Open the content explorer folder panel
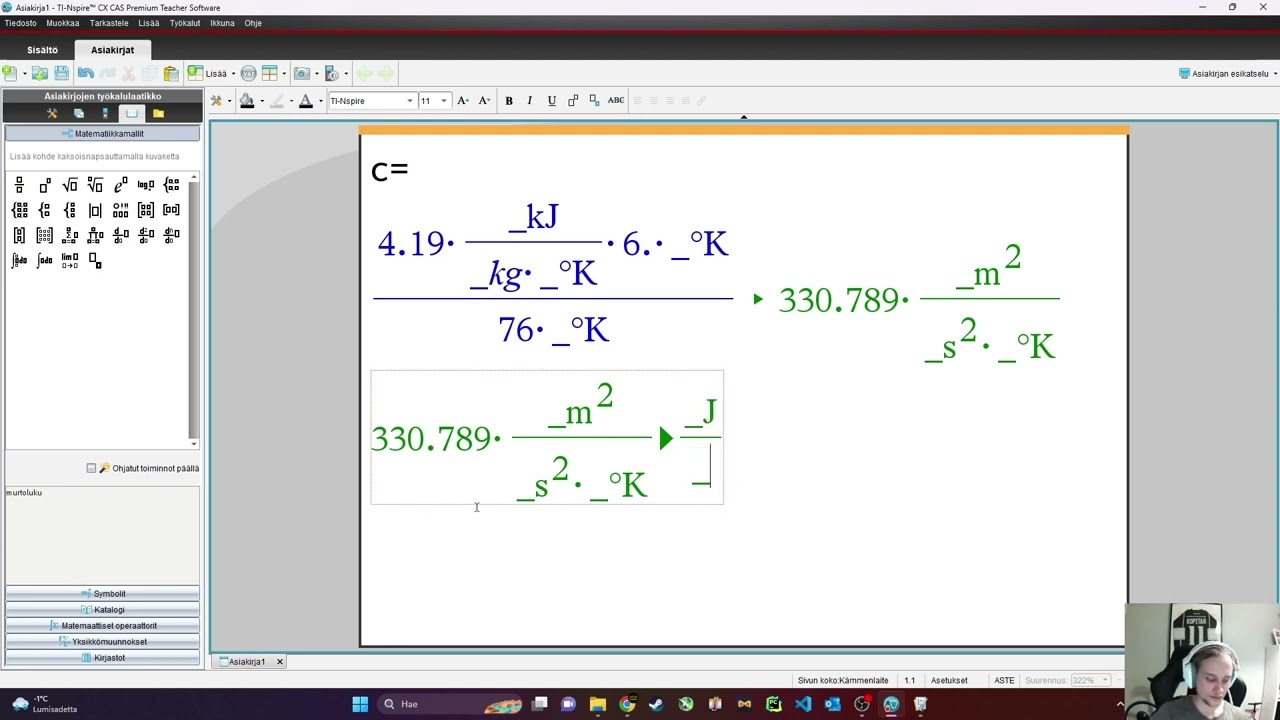This screenshot has width=1280, height=720. pos(158,113)
